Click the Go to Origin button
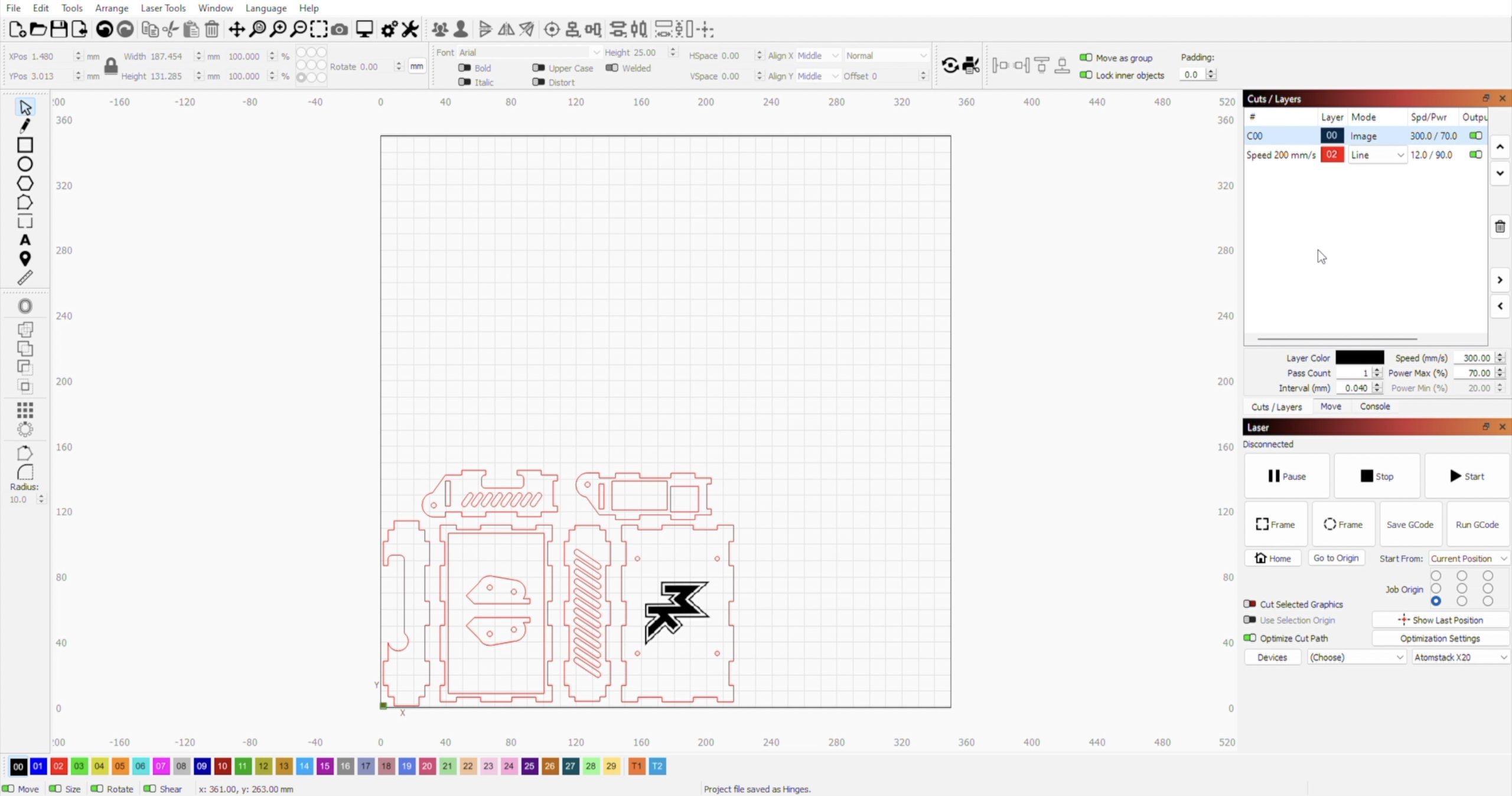 click(x=1335, y=558)
